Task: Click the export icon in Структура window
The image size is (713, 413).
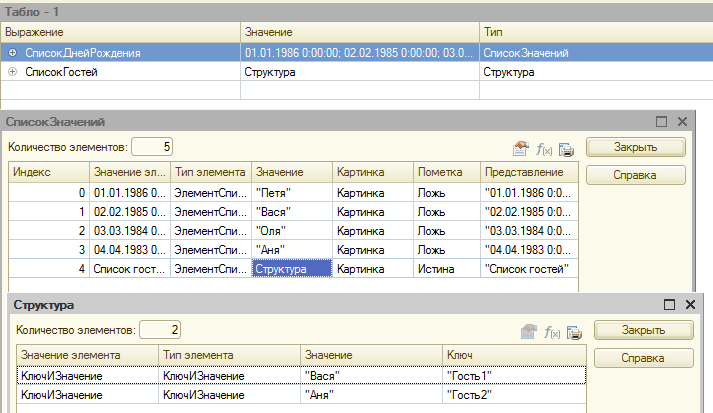Action: (529, 332)
